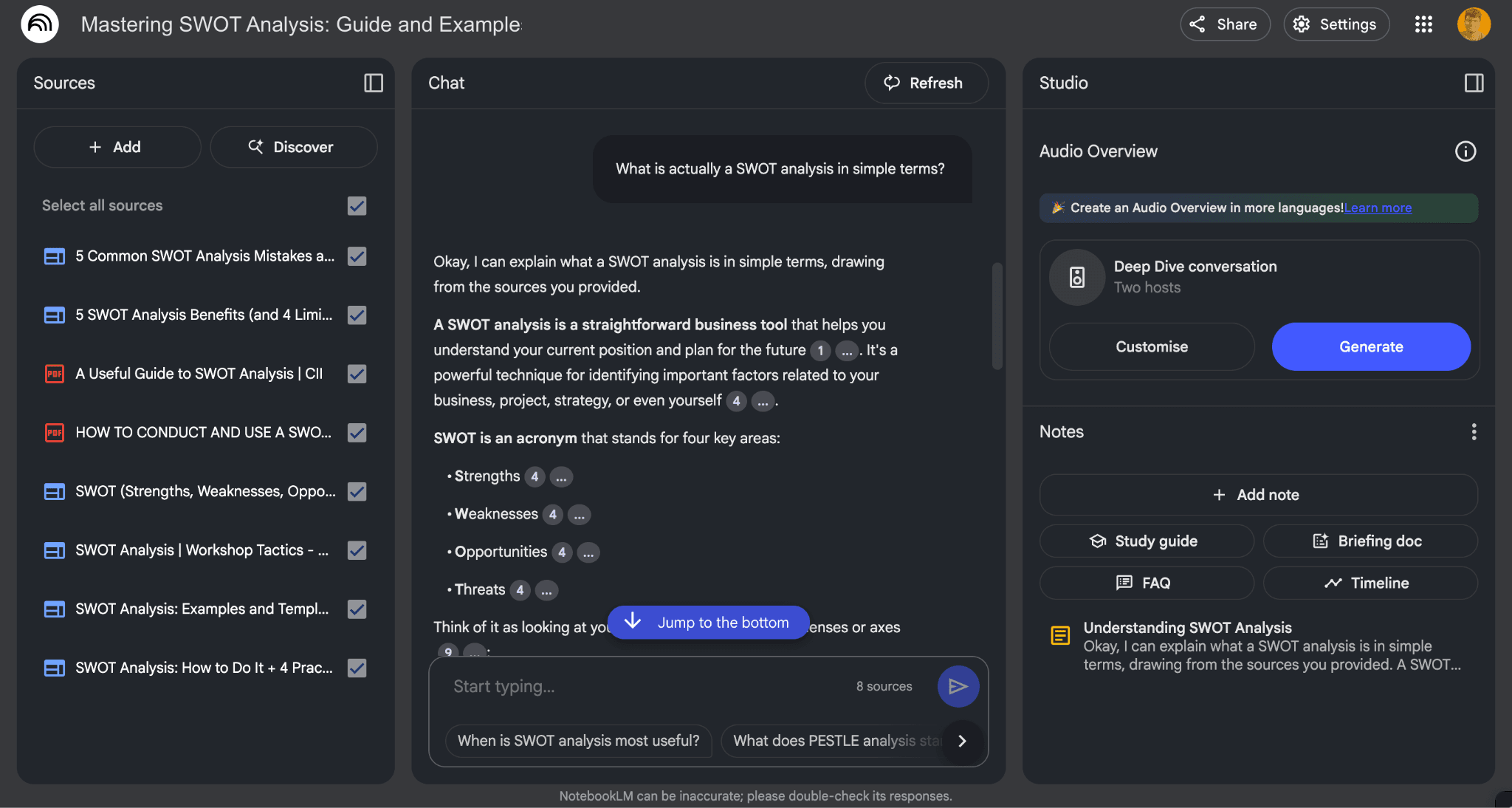The image size is (1512, 808).
Task: Expand the citation next to Threats
Action: (520, 590)
